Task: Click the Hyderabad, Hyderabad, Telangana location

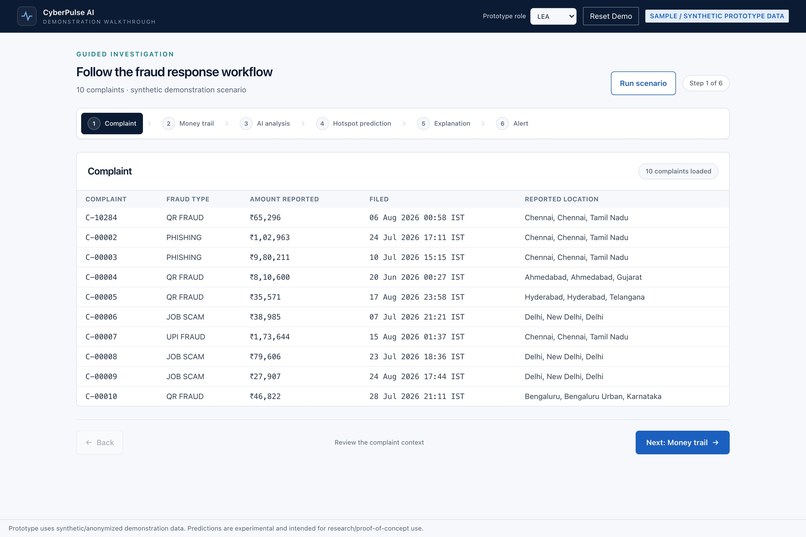Action: click(584, 297)
